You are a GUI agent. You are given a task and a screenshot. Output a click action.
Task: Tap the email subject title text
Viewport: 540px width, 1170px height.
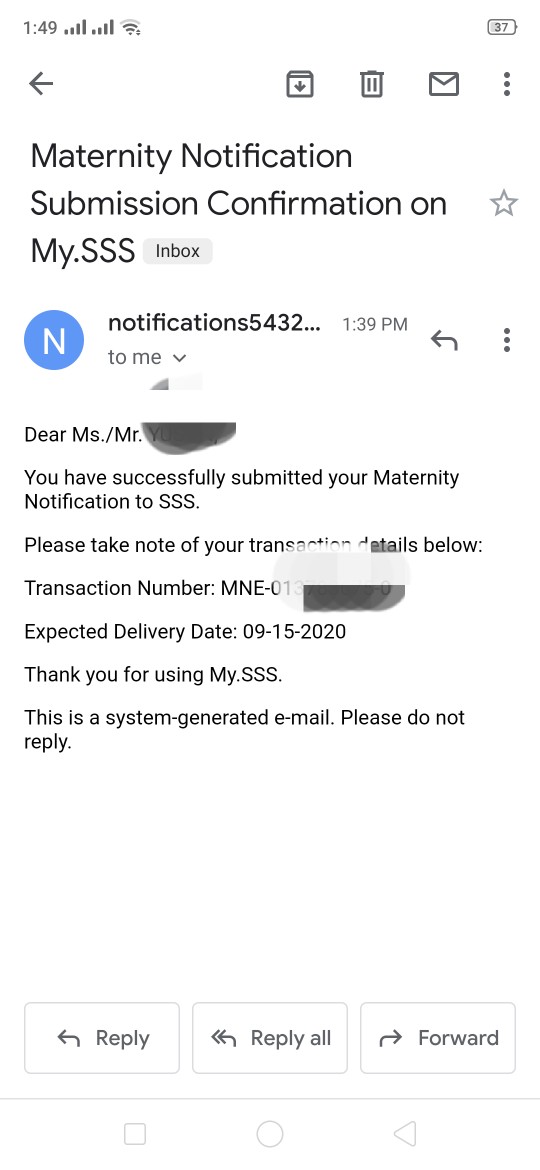pyautogui.click(x=239, y=203)
